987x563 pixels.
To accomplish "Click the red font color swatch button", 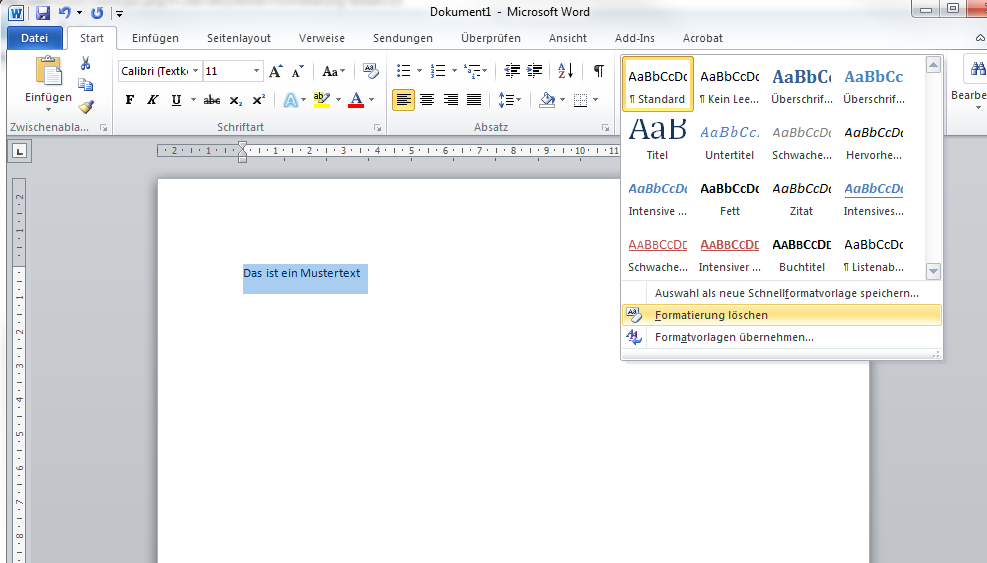I will 356,100.
